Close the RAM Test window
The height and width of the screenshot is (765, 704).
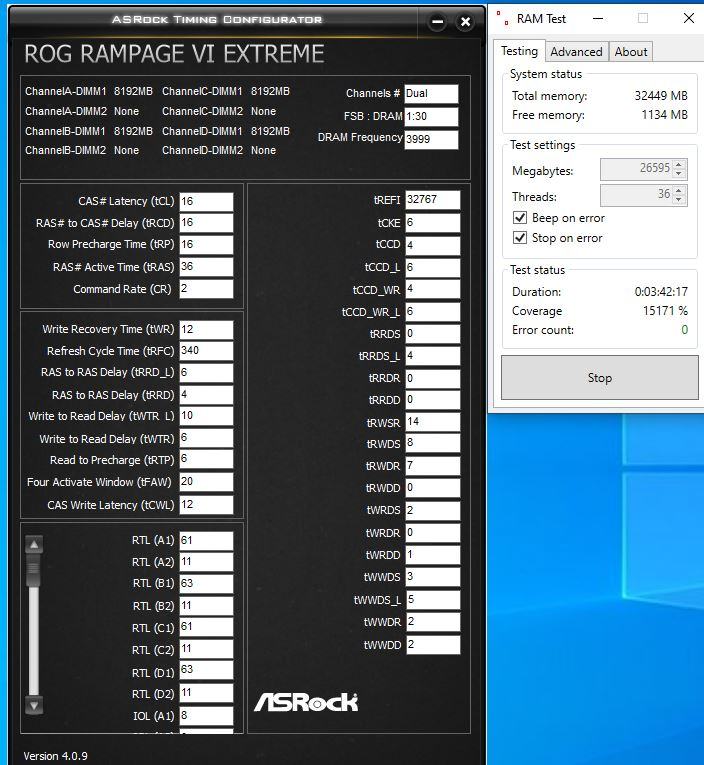point(688,19)
